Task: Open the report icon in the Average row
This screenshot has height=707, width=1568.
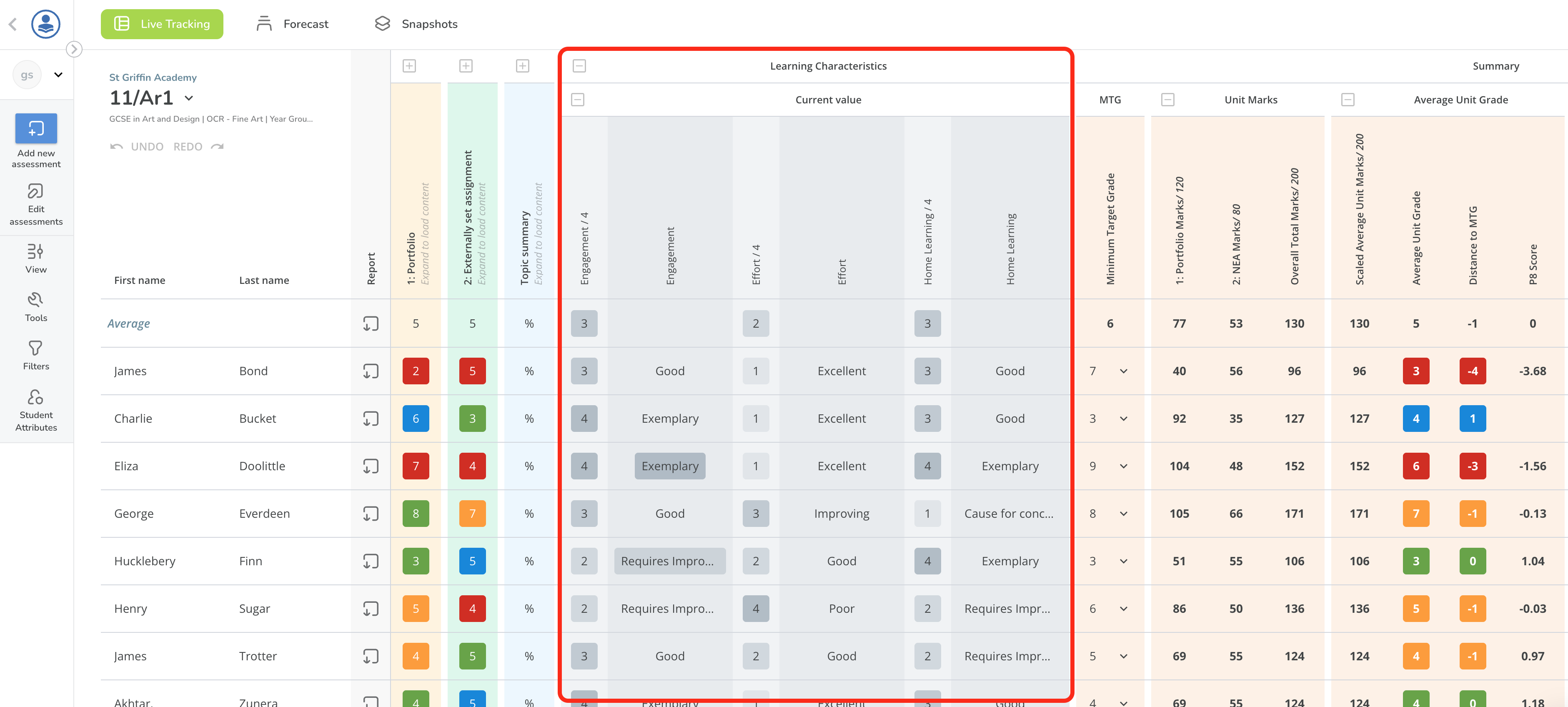Action: tap(371, 323)
